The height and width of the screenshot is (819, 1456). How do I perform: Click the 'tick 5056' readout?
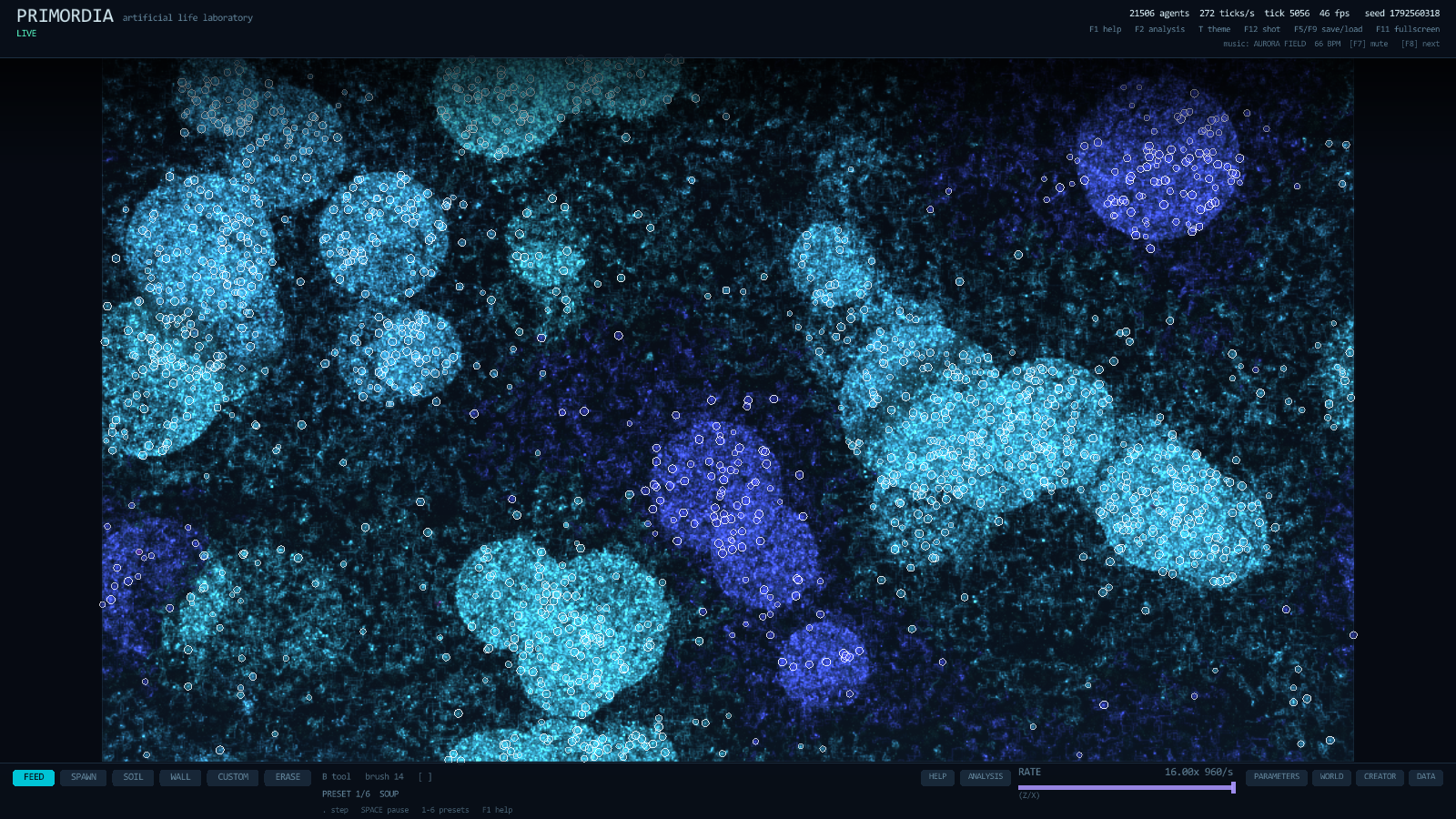click(1287, 14)
